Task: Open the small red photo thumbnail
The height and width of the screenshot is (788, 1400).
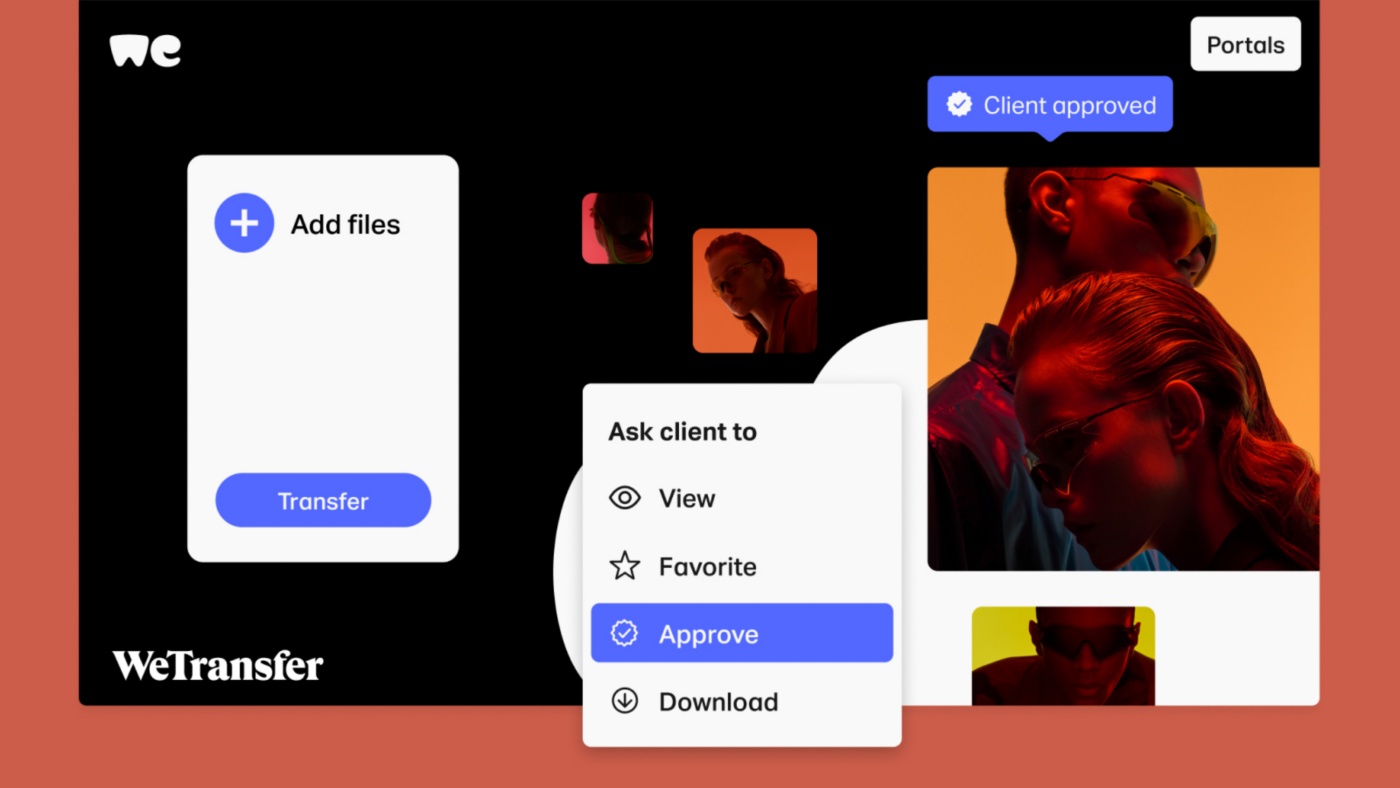Action: [617, 228]
